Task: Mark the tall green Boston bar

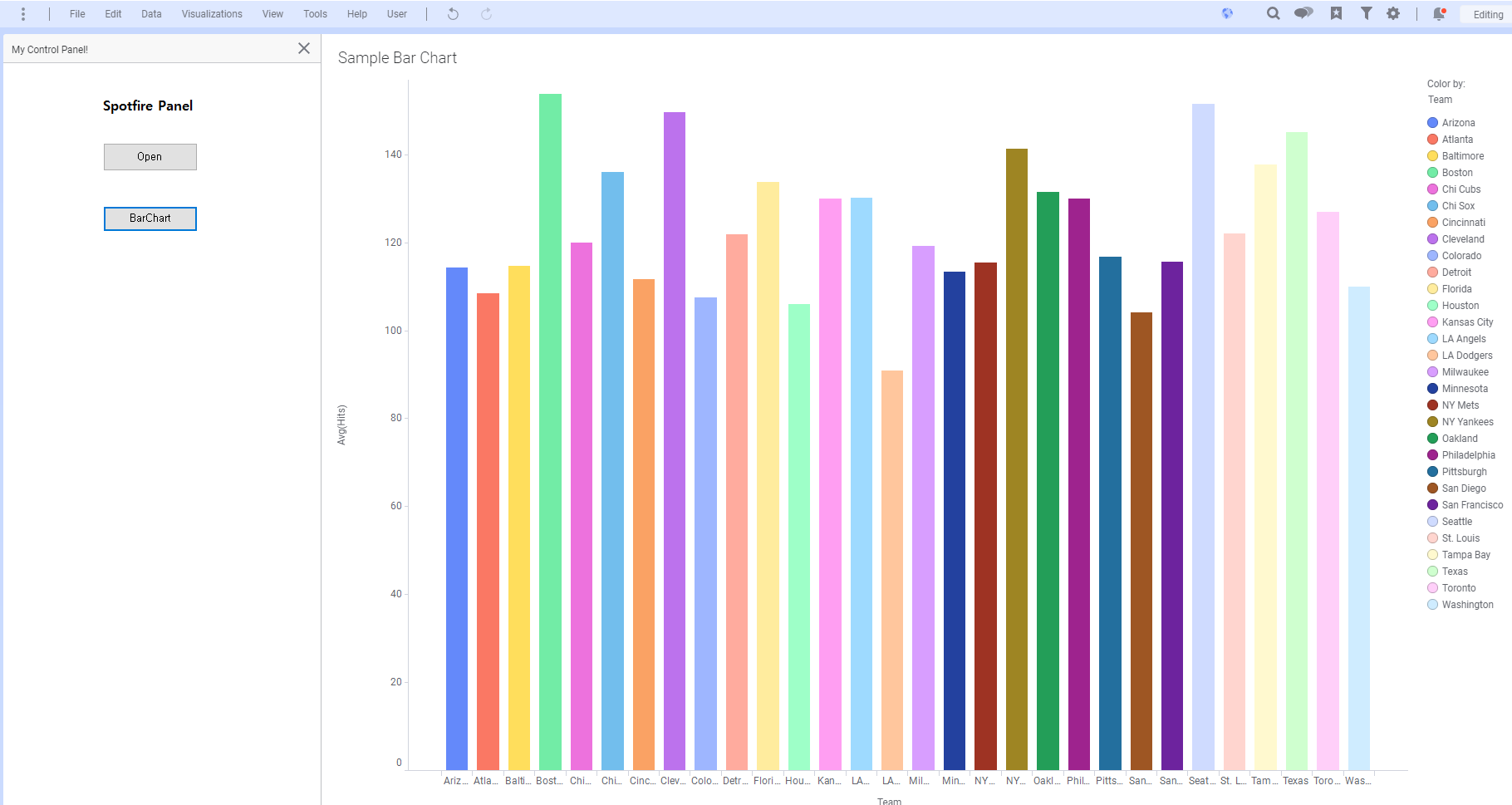Action: 550,432
